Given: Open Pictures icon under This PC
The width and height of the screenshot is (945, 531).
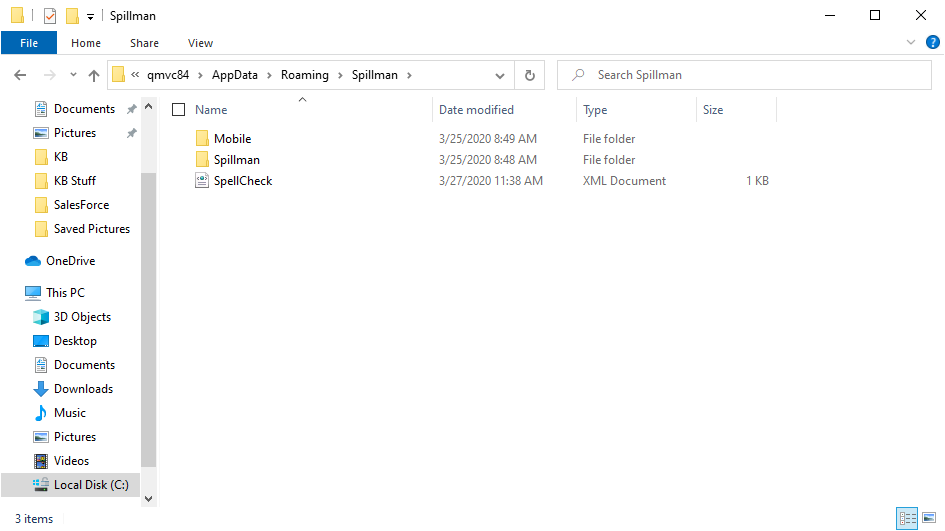Looking at the screenshot, I should click(x=40, y=437).
